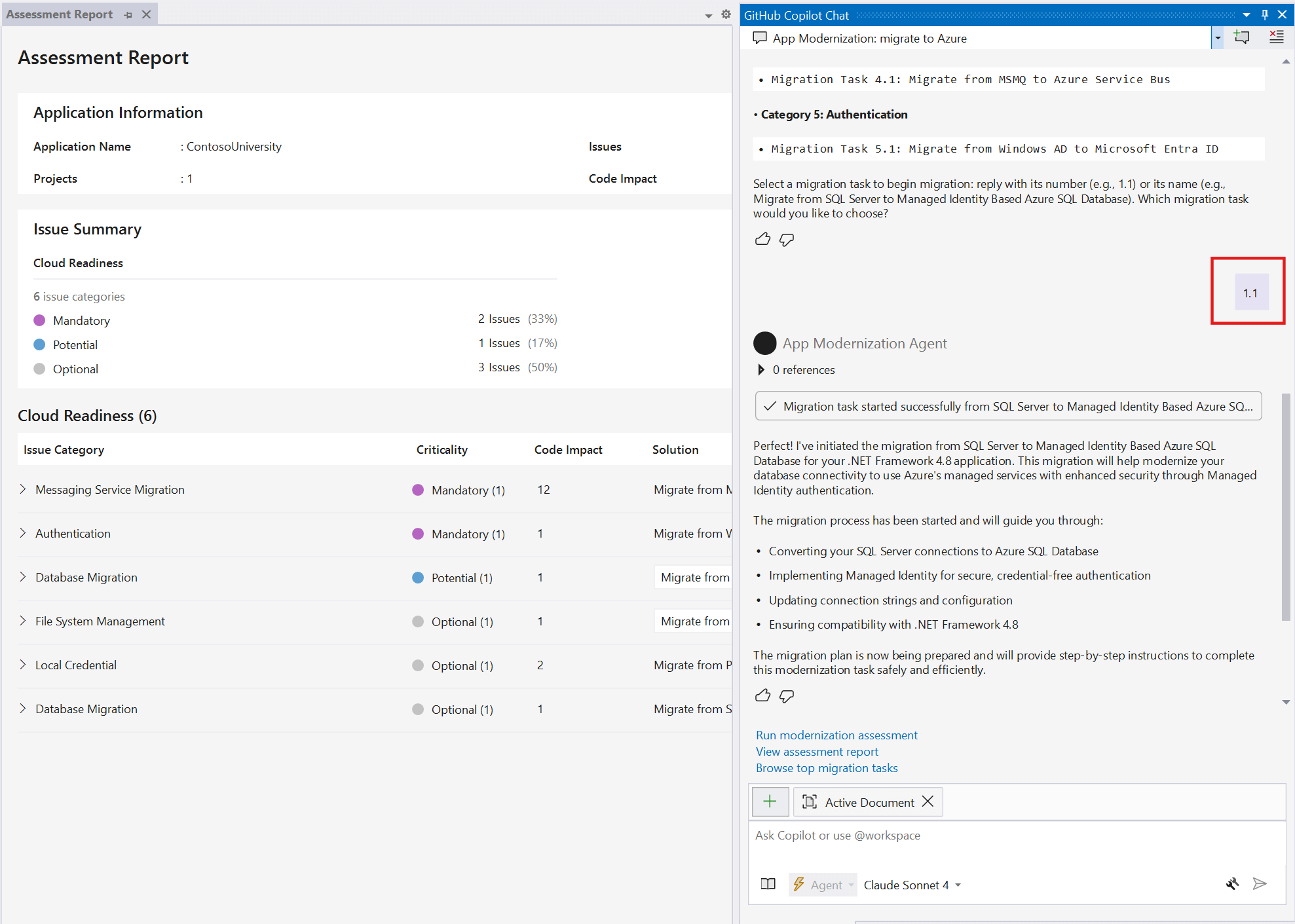The width and height of the screenshot is (1295, 924).
Task: Give thumbs down on the migration response
Action: point(786,695)
